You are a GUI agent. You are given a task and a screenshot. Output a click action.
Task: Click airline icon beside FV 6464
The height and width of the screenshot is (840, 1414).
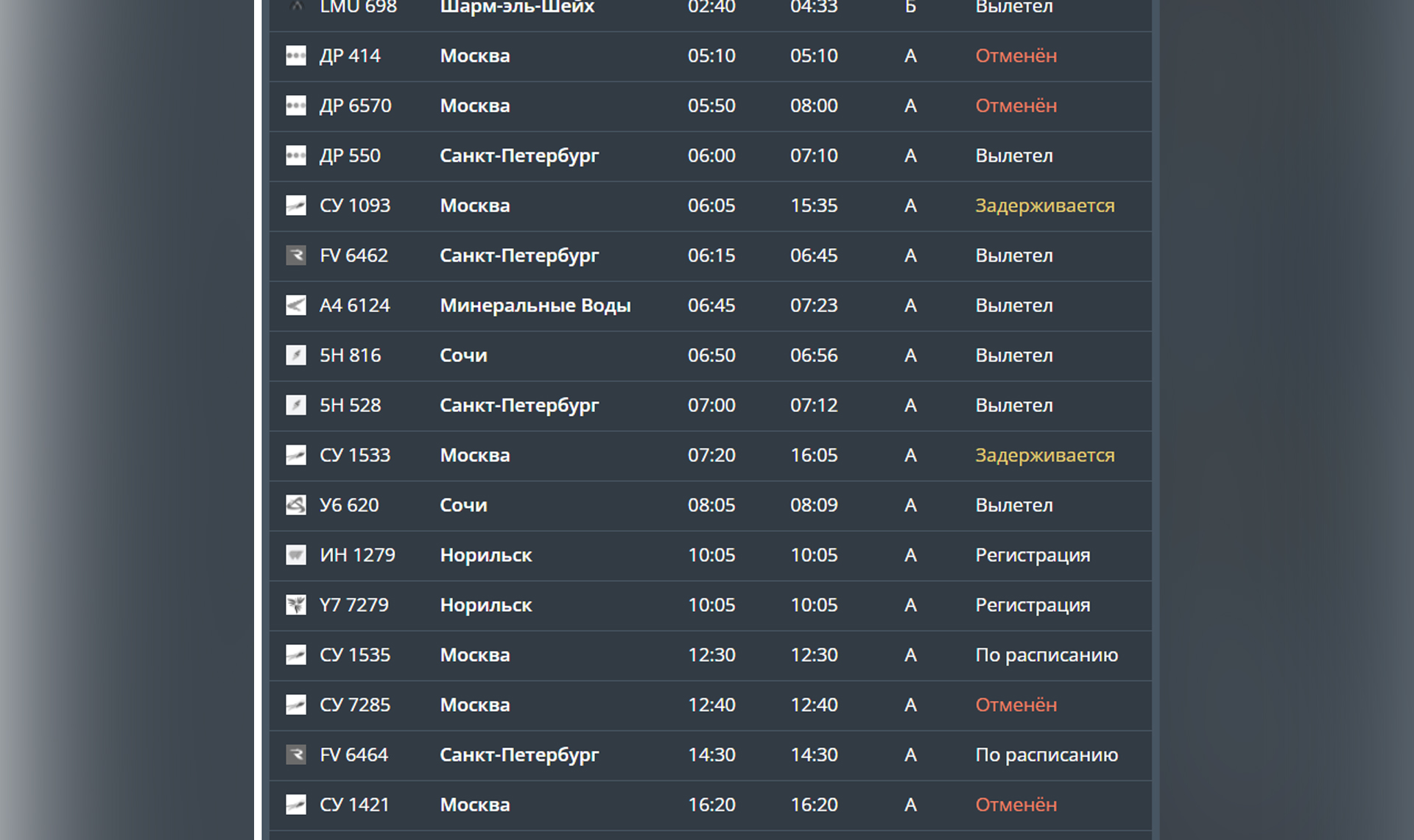(x=295, y=755)
